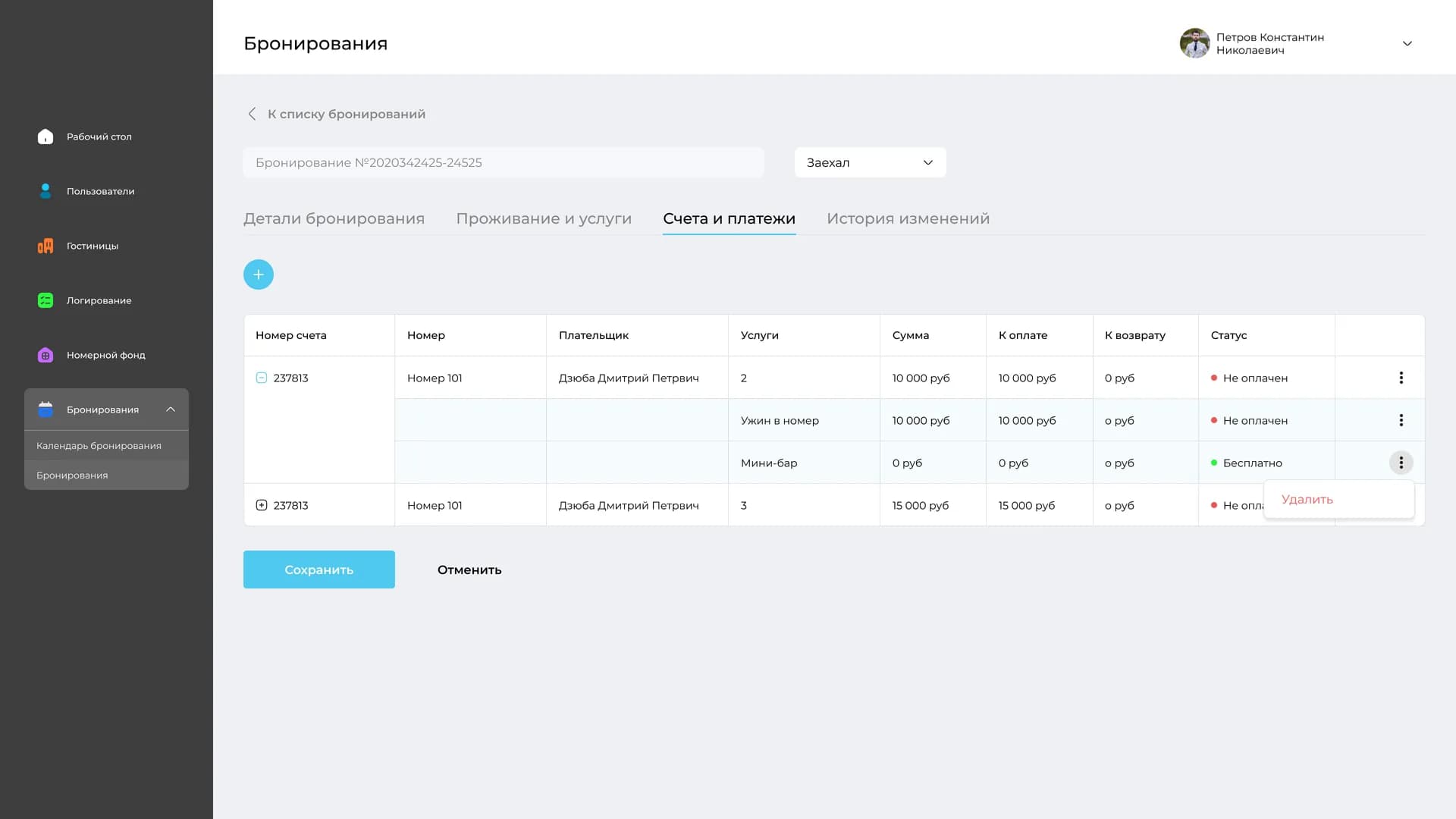The width and height of the screenshot is (1456, 819).
Task: Open three-dot menu for Мини-бар row
Action: [x=1401, y=463]
